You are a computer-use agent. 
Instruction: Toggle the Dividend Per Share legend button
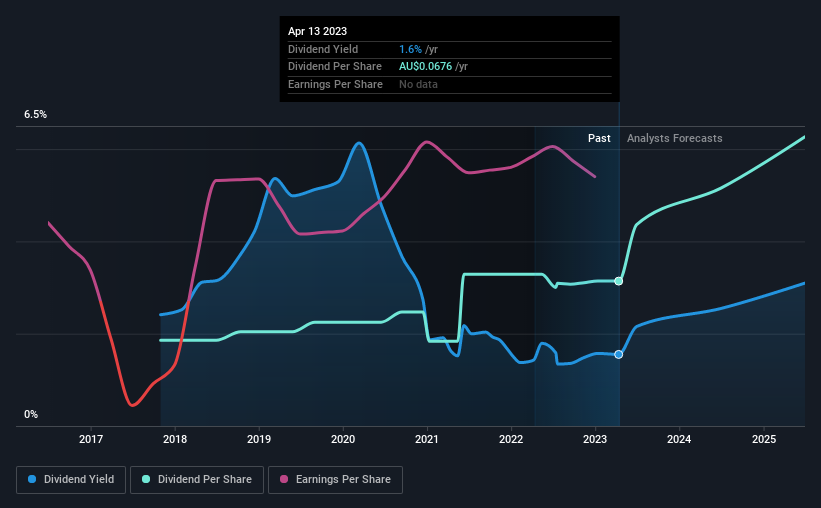click(x=197, y=480)
